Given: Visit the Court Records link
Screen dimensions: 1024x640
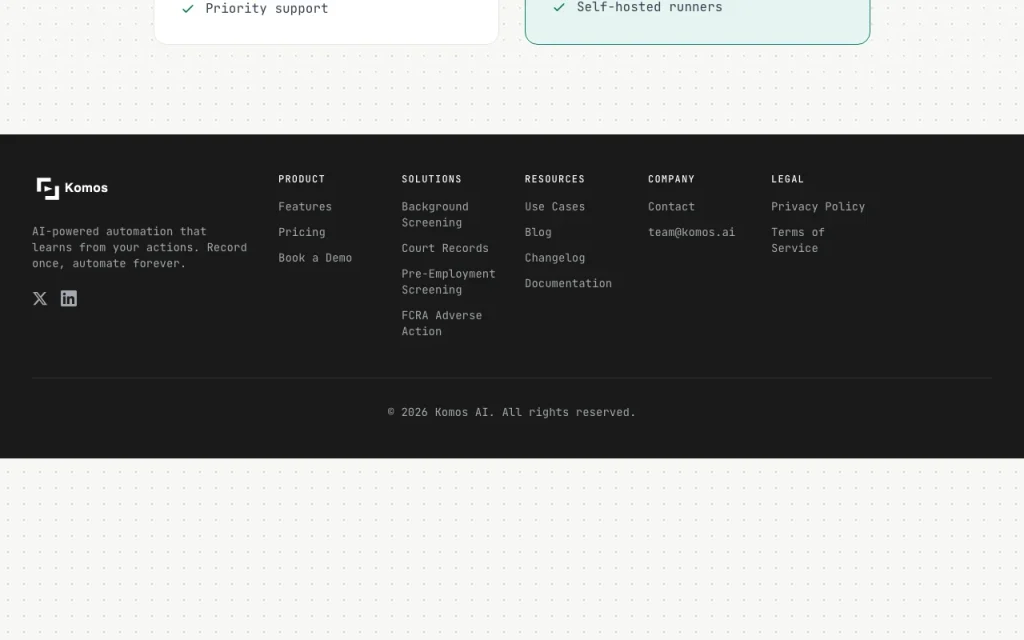Looking at the screenshot, I should [x=445, y=248].
